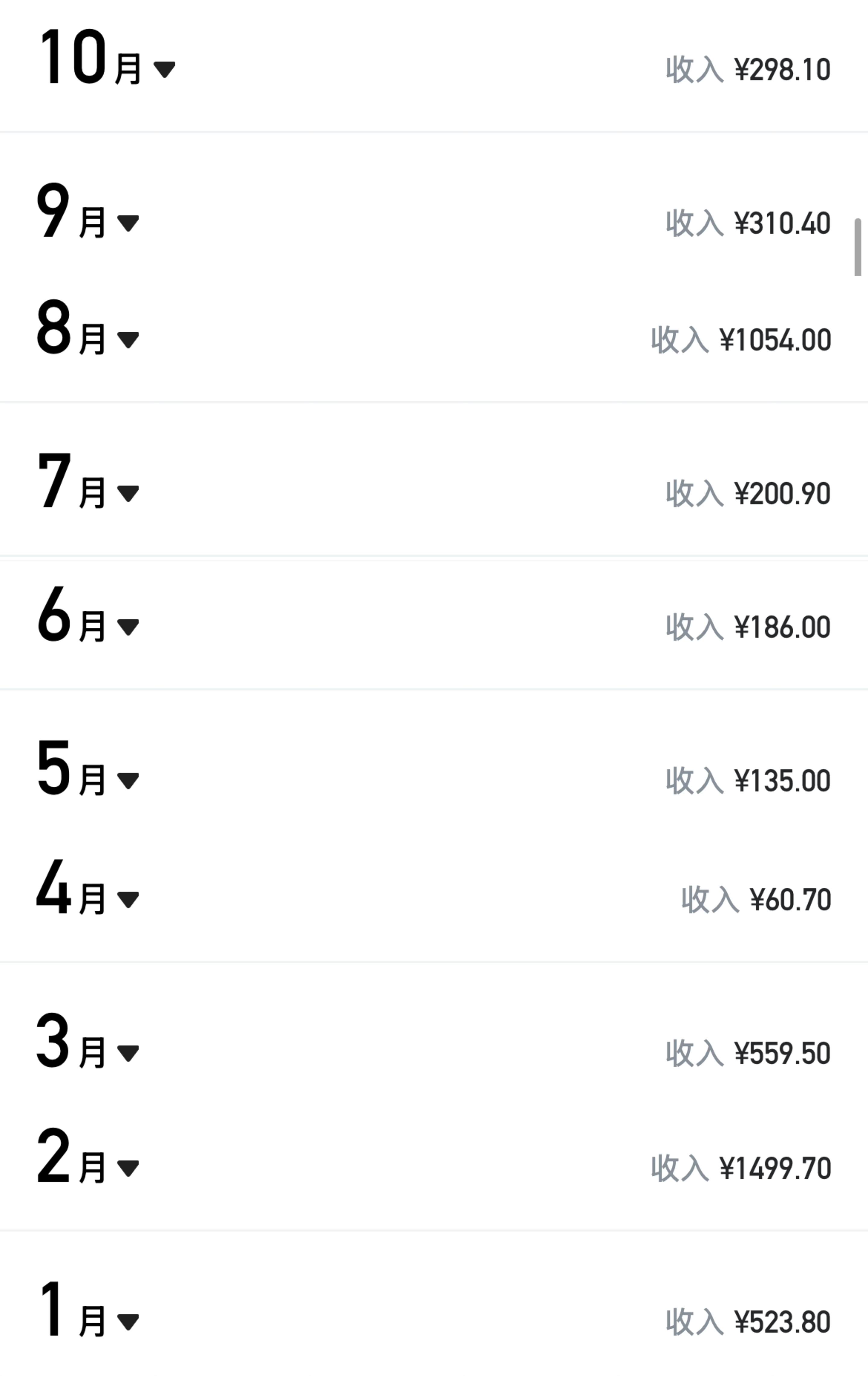Tap the 5月 income amount ¥135.00

coord(782,780)
